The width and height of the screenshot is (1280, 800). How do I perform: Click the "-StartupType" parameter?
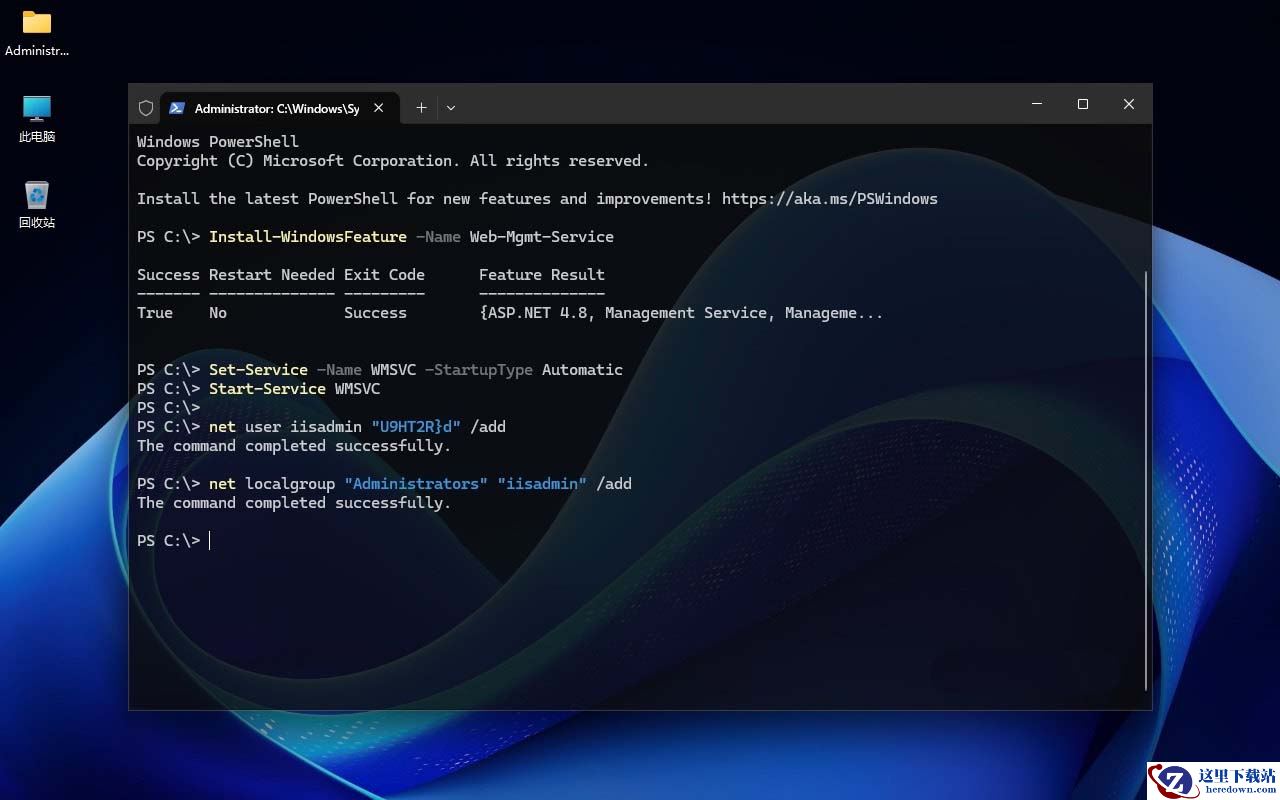479,370
